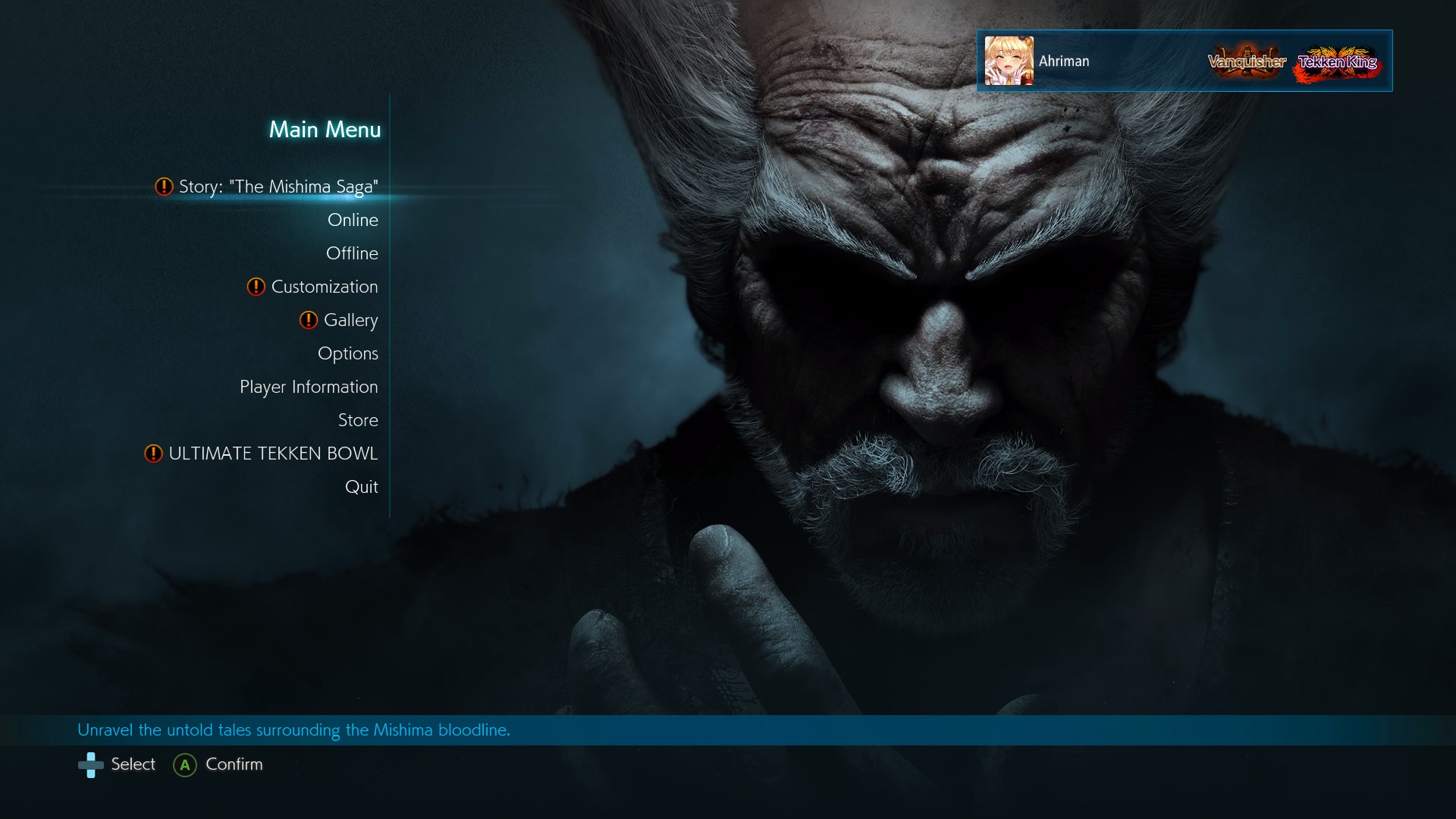Image resolution: width=1456 pixels, height=819 pixels.
Task: Enter the Store
Action: click(358, 420)
